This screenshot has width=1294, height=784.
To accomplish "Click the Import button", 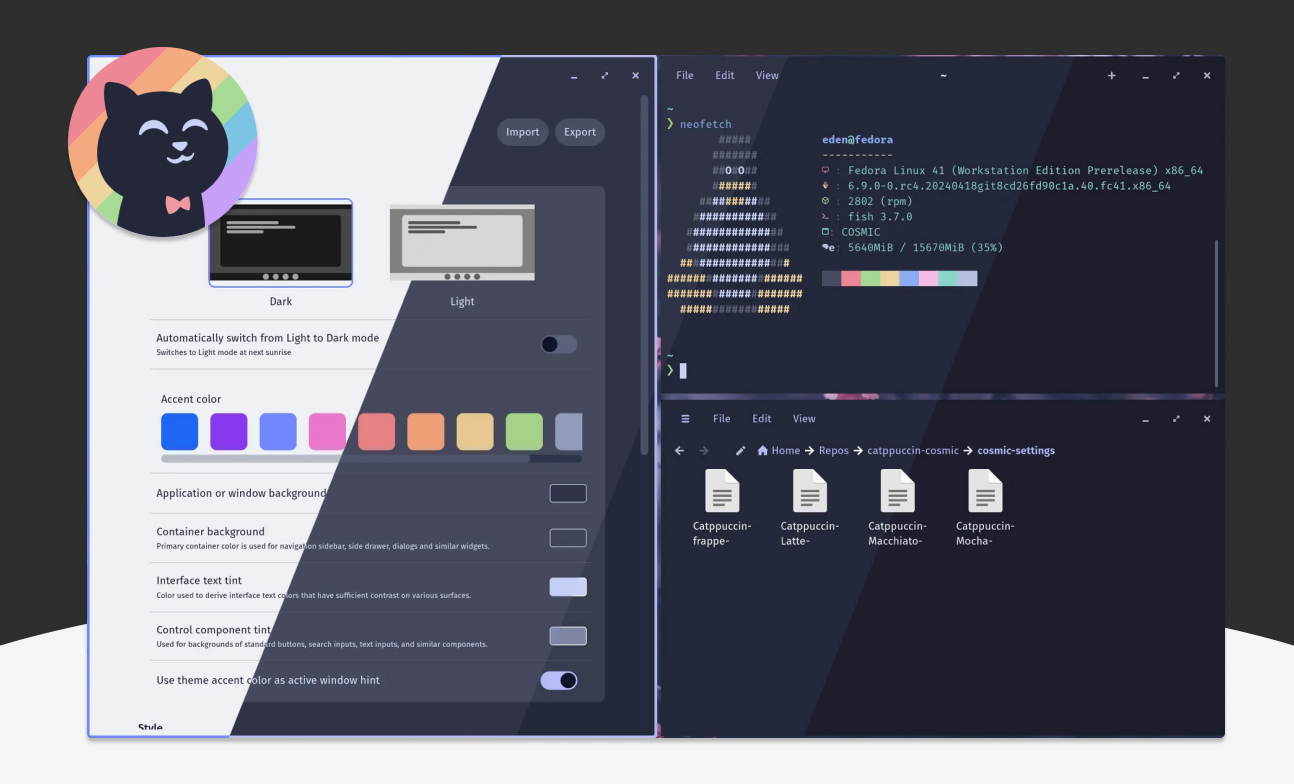I will (x=522, y=132).
